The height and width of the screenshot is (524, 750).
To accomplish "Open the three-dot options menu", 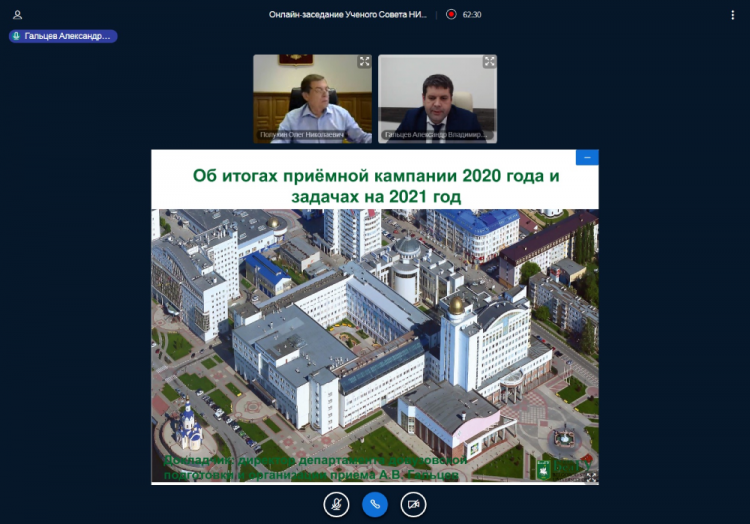I will (732, 15).
